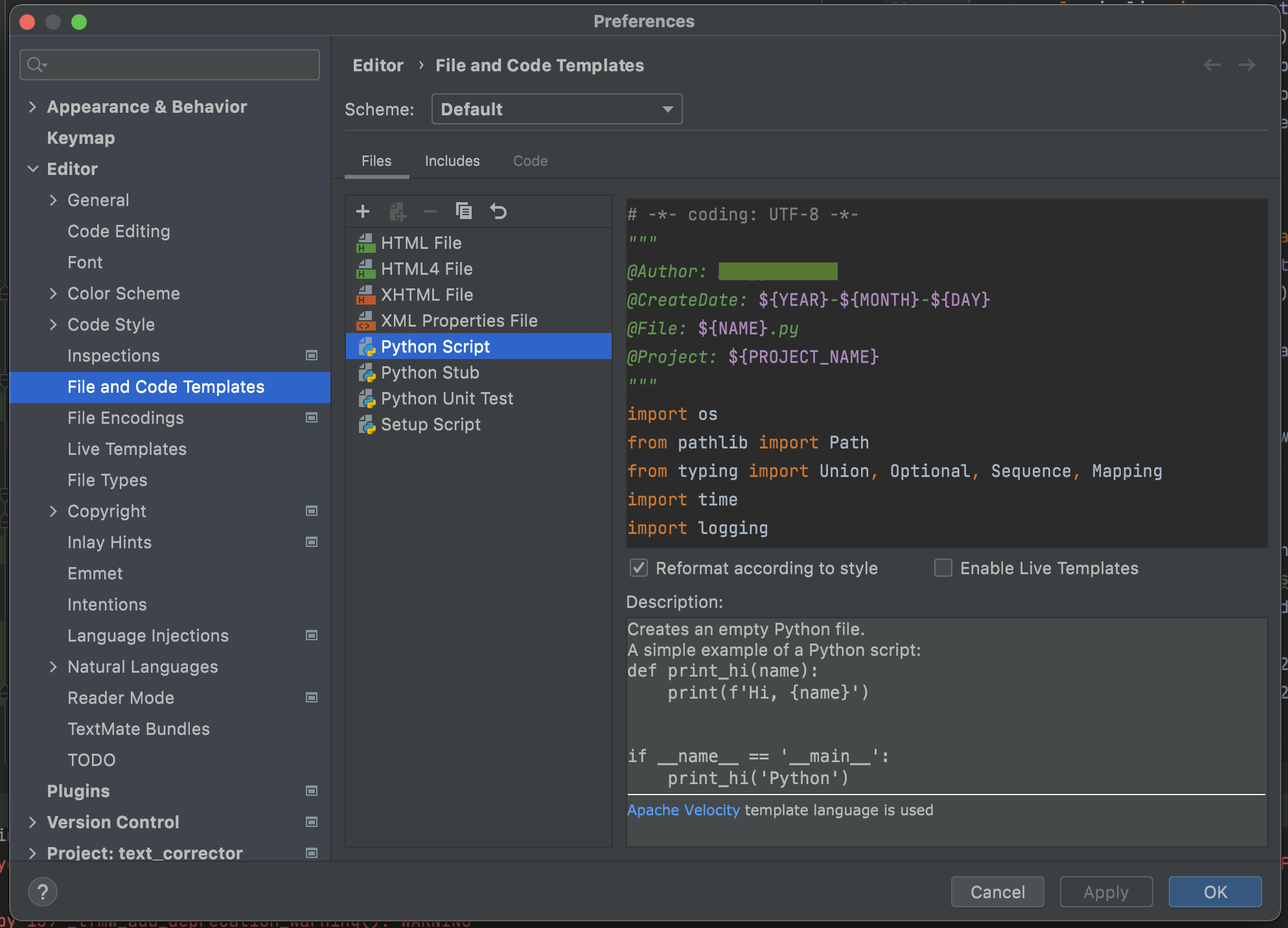Click the Create Child Template File icon
This screenshot has height=928, width=1288.
397,211
